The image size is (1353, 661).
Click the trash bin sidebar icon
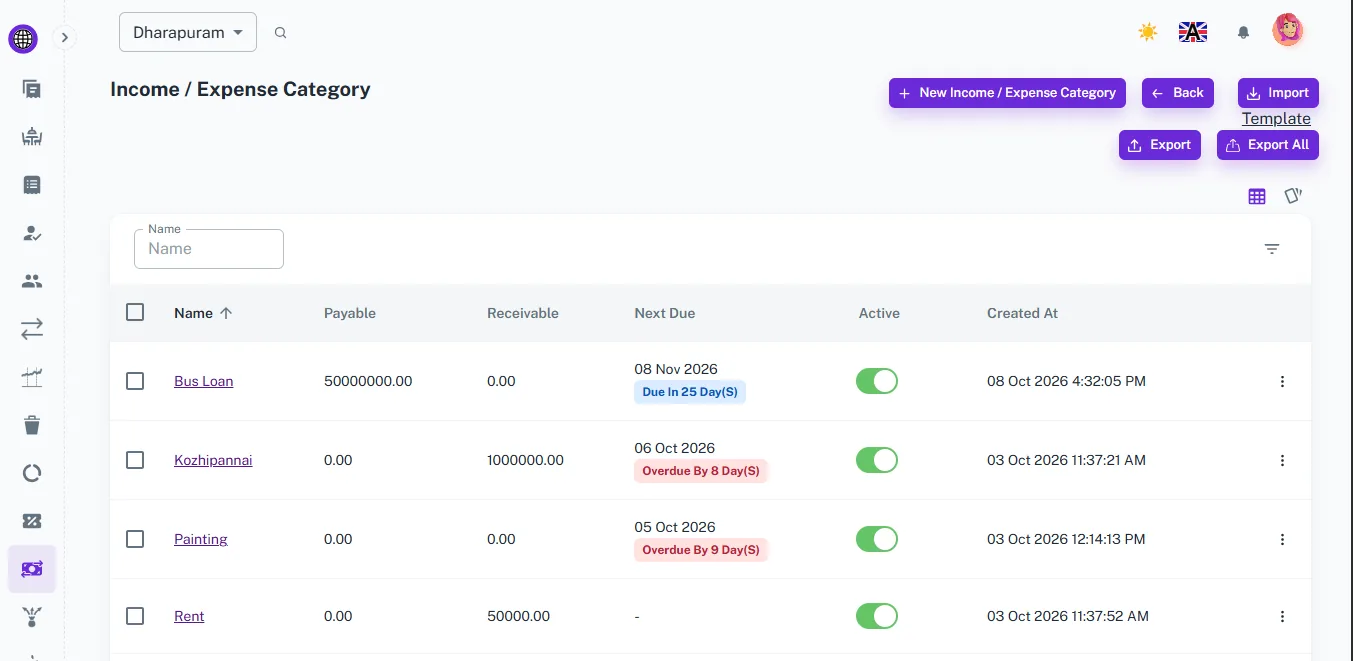click(32, 425)
